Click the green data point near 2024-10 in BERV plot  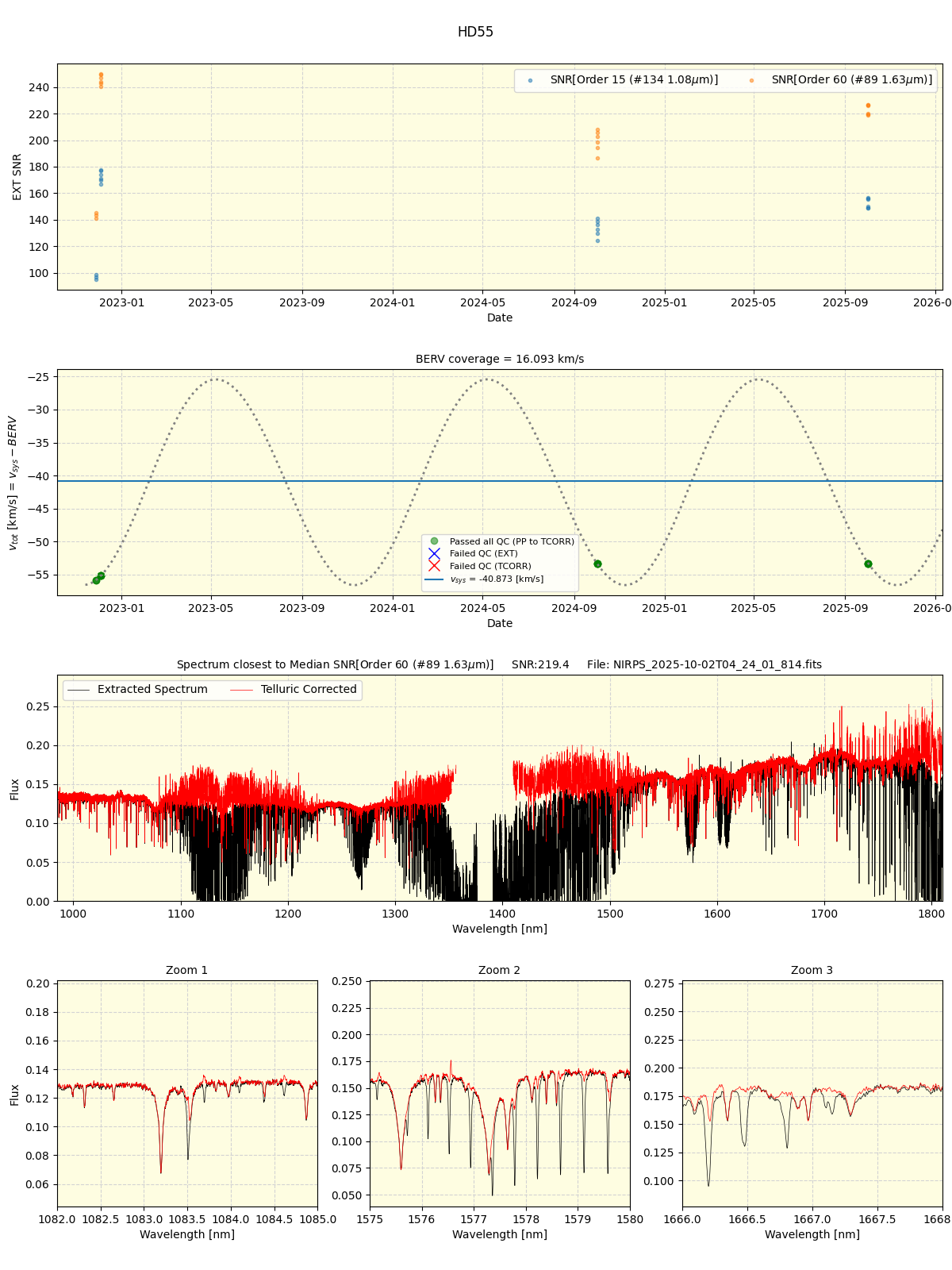click(x=597, y=564)
